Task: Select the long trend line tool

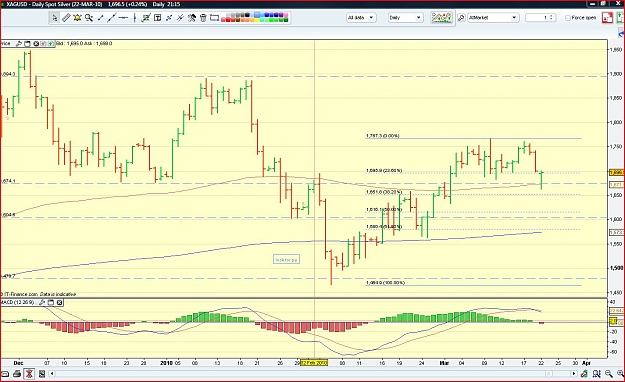Action: pos(112,18)
